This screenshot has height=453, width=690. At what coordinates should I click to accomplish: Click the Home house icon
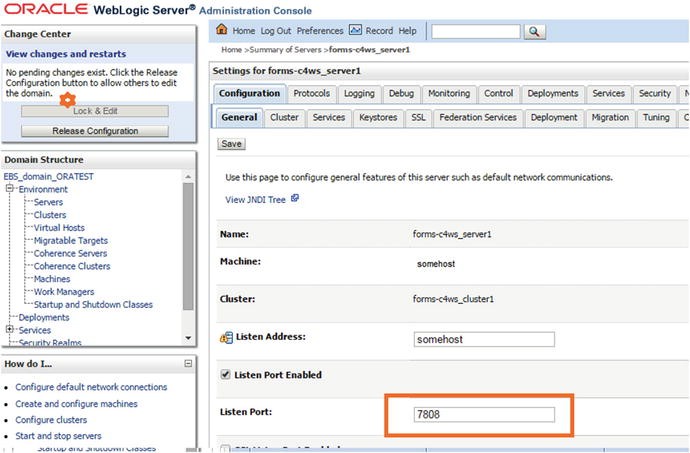pos(222,29)
